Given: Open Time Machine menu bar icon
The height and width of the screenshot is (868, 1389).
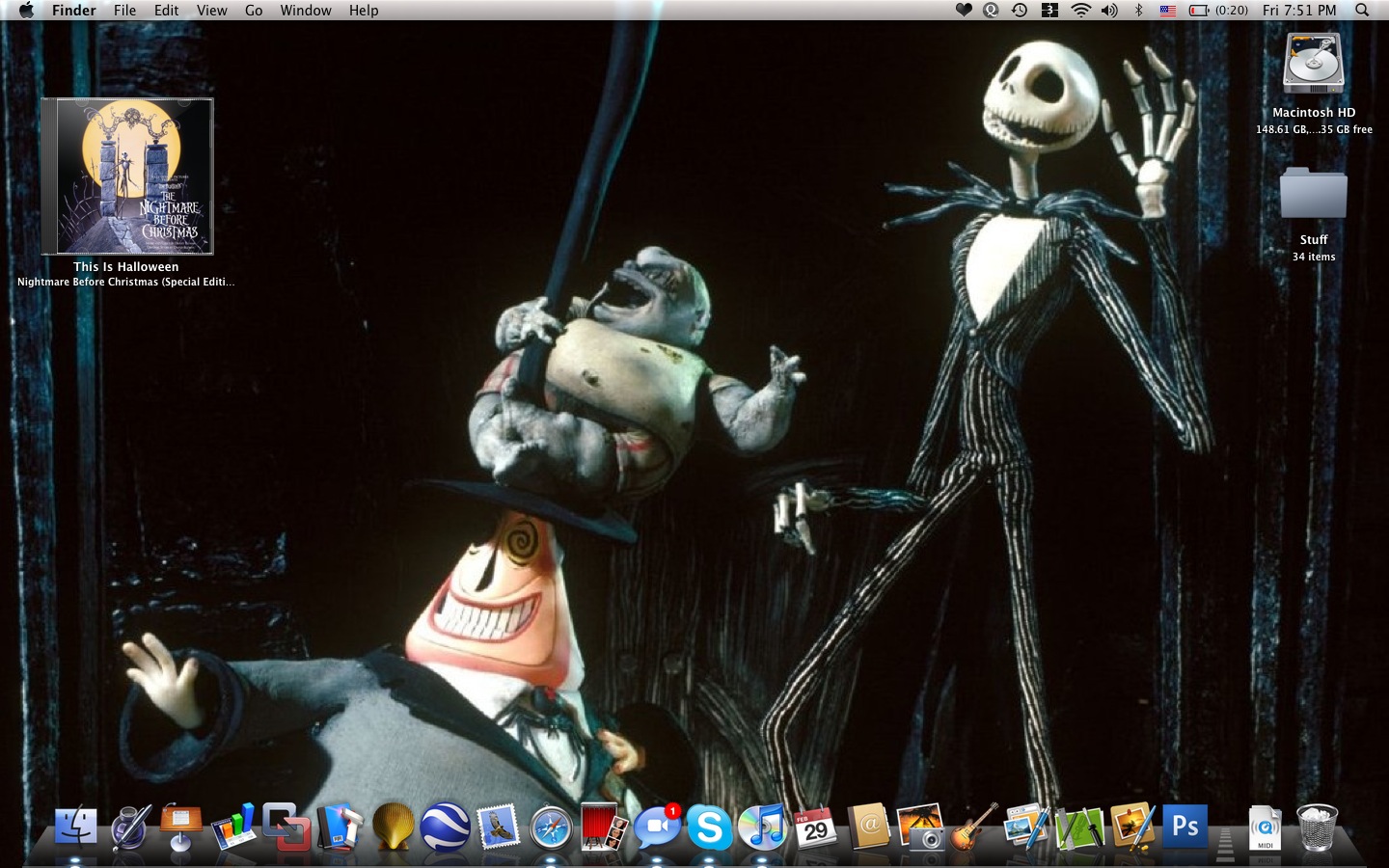Looking at the screenshot, I should coord(1020,11).
